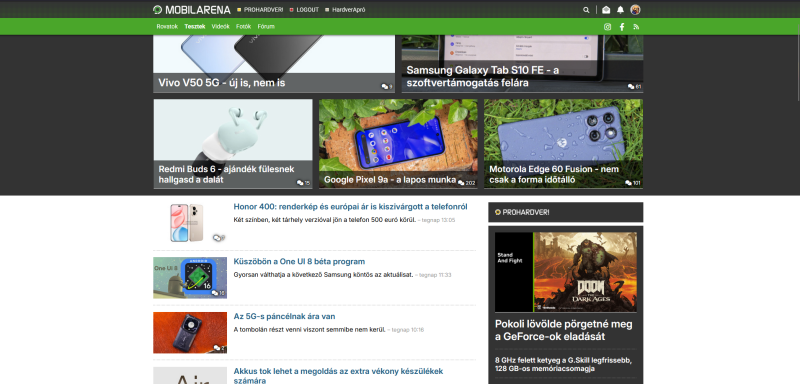Viewport: 800px width, 384px height.
Task: Open Pokoli lövölde pörgetné meg headline
Action: pos(564,330)
